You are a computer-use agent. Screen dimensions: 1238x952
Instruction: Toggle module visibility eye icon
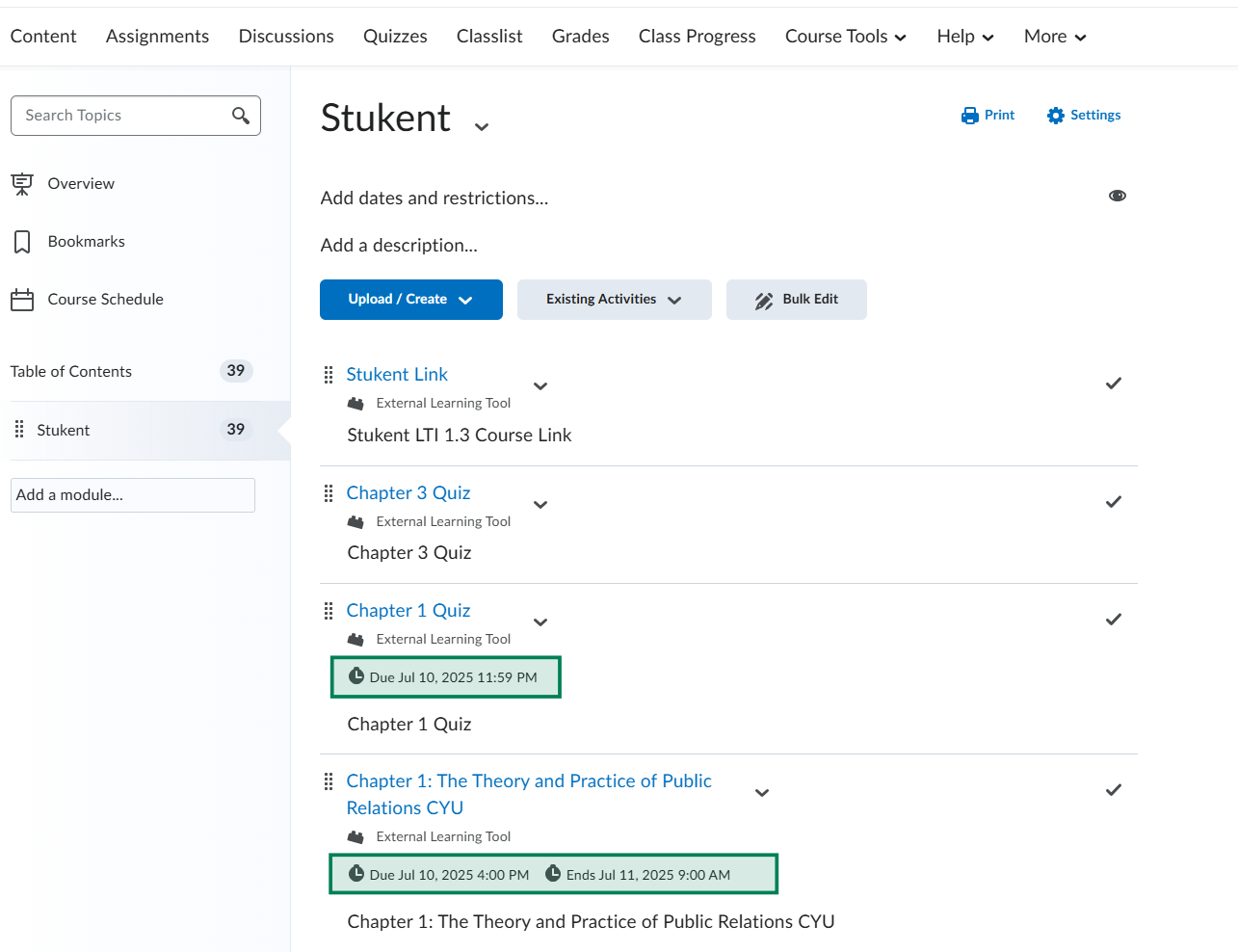1118,196
